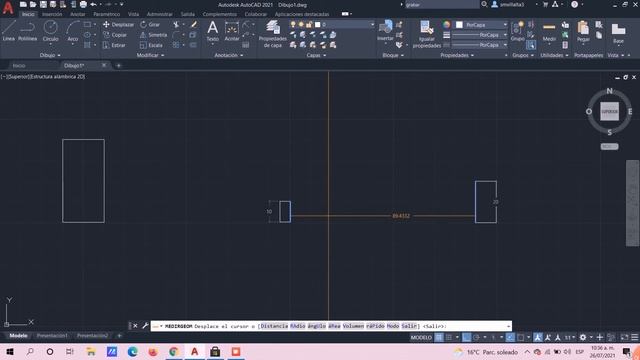Choose the Volumen option in command line

353,326
